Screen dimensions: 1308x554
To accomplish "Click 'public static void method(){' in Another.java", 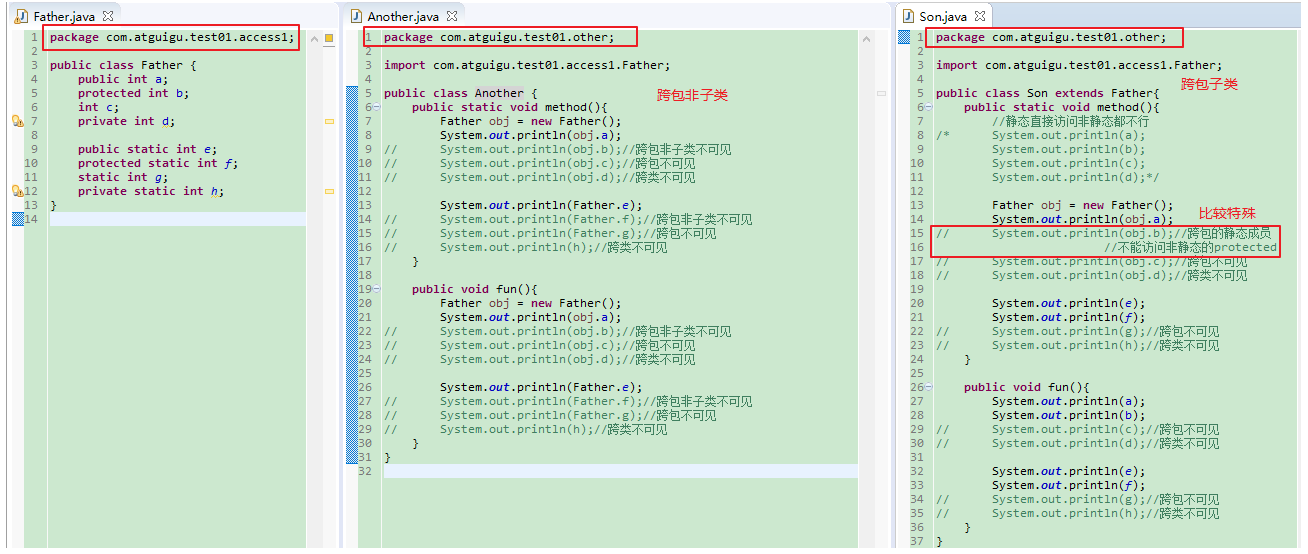I will tap(509, 107).
